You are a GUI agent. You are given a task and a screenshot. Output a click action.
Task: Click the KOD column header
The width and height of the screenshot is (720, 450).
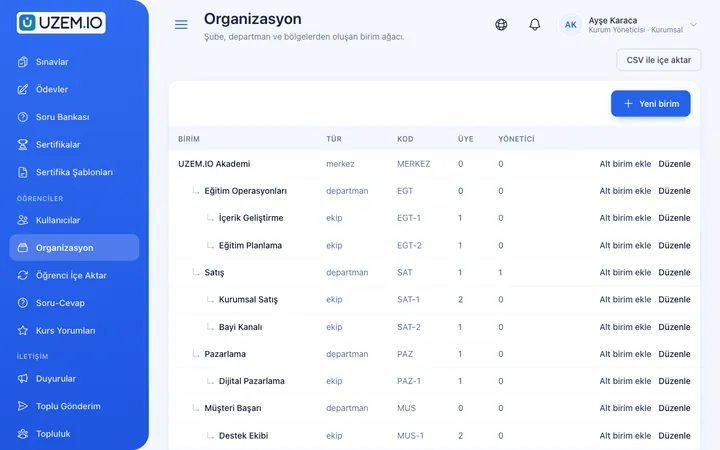(405, 139)
